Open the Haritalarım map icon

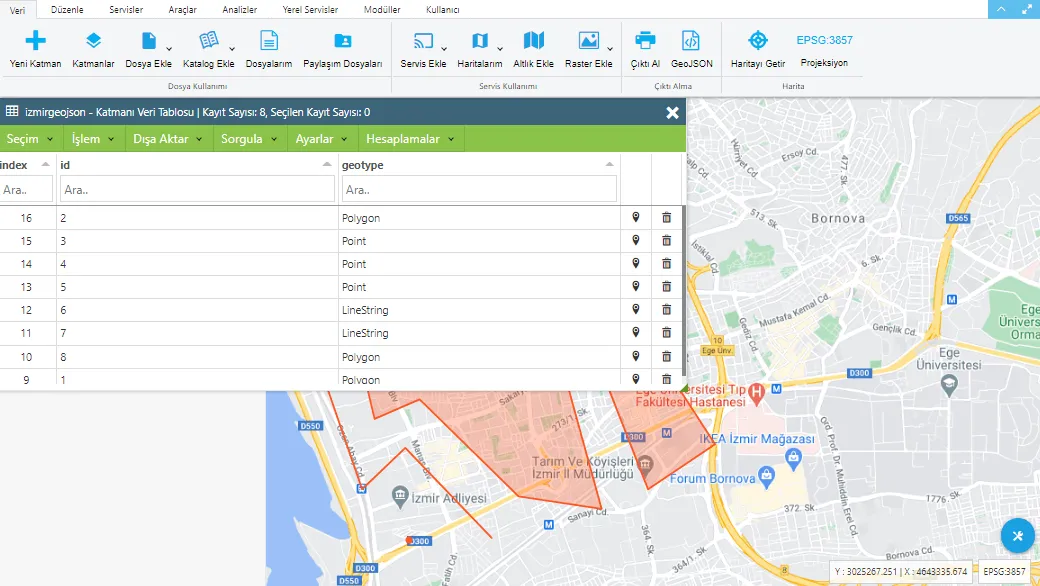(480, 40)
